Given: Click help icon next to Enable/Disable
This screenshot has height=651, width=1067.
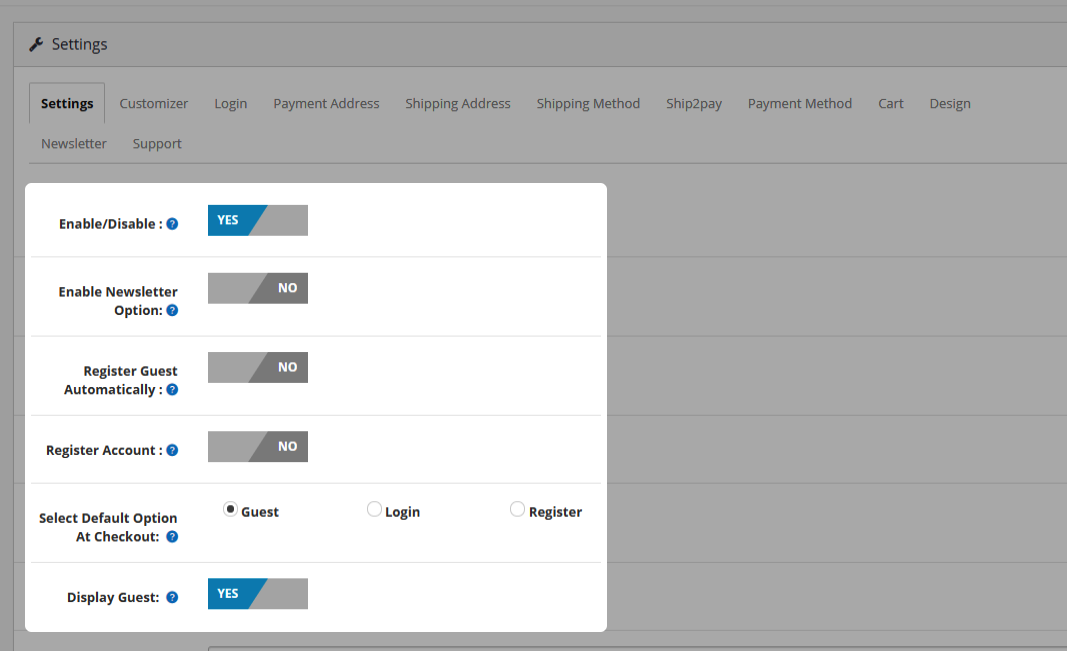Looking at the screenshot, I should 172,224.
